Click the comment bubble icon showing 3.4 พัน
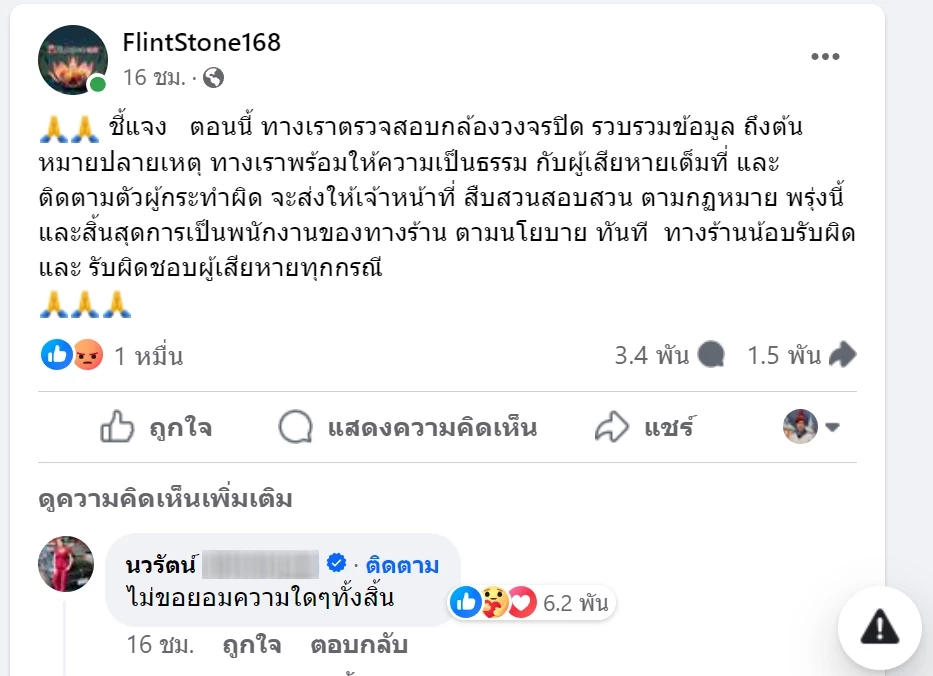Screen dimensions: 933x676 click(711, 352)
